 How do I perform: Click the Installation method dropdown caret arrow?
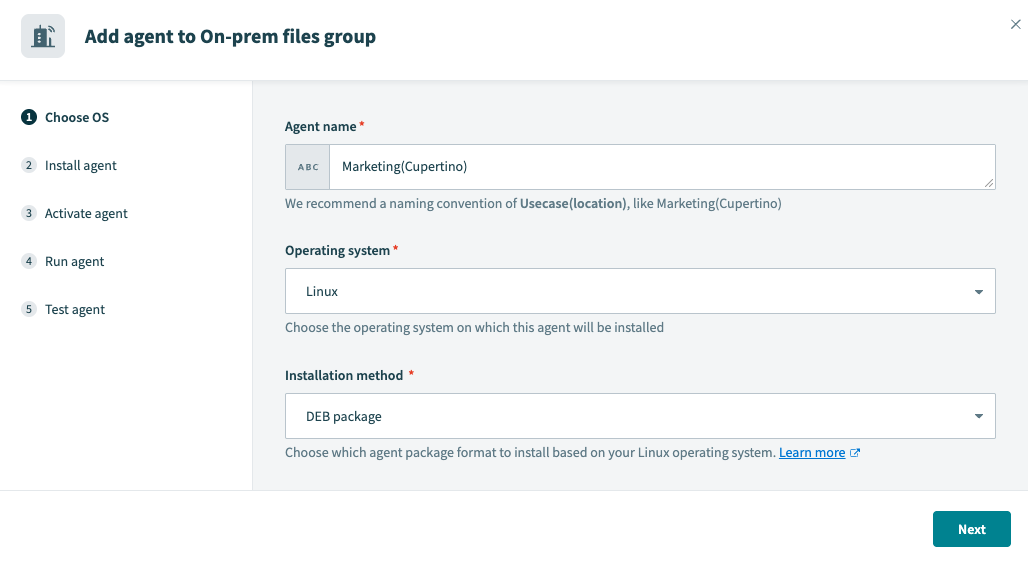978,417
